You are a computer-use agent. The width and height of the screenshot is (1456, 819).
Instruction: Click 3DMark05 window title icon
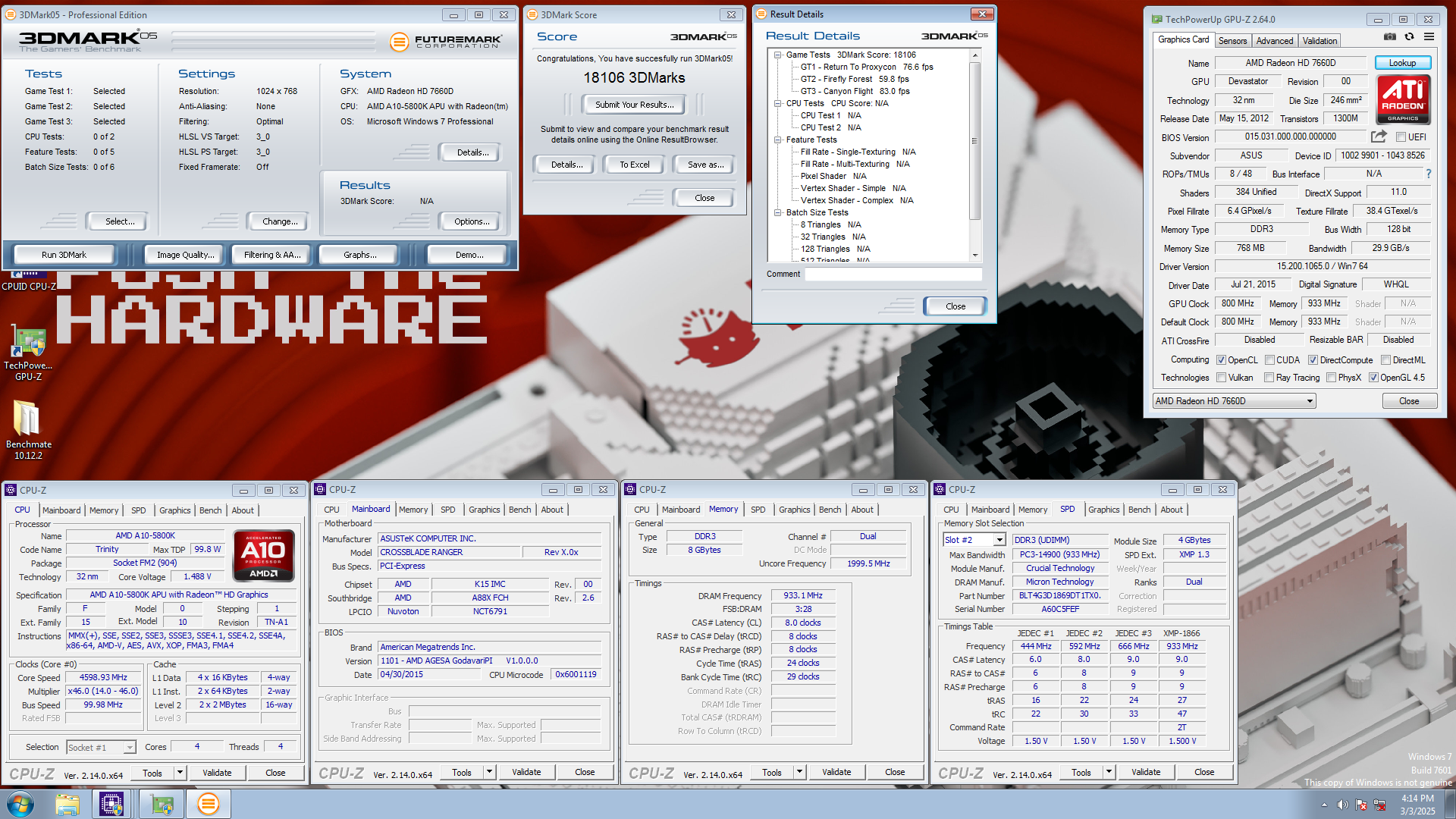coord(12,14)
